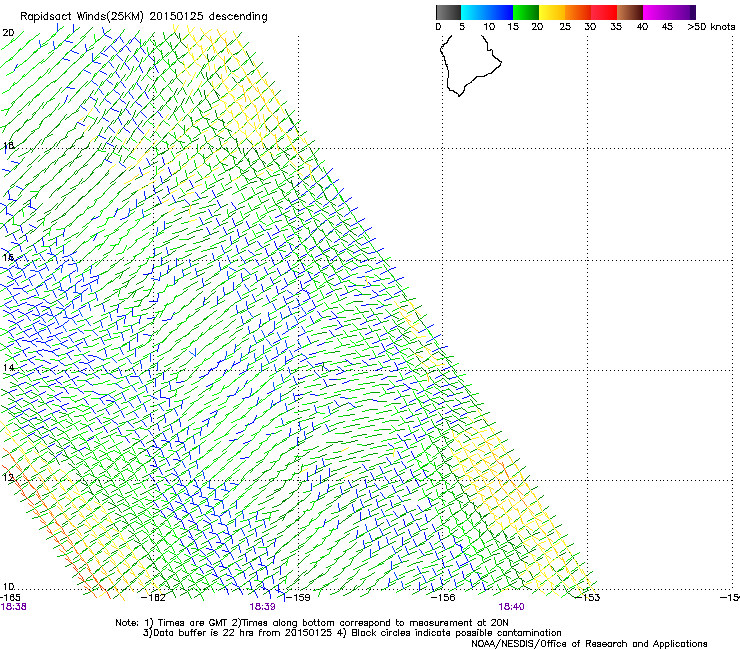Click legend tick label '40'
Screen dimensions: 740x650
pyautogui.click(x=642, y=27)
